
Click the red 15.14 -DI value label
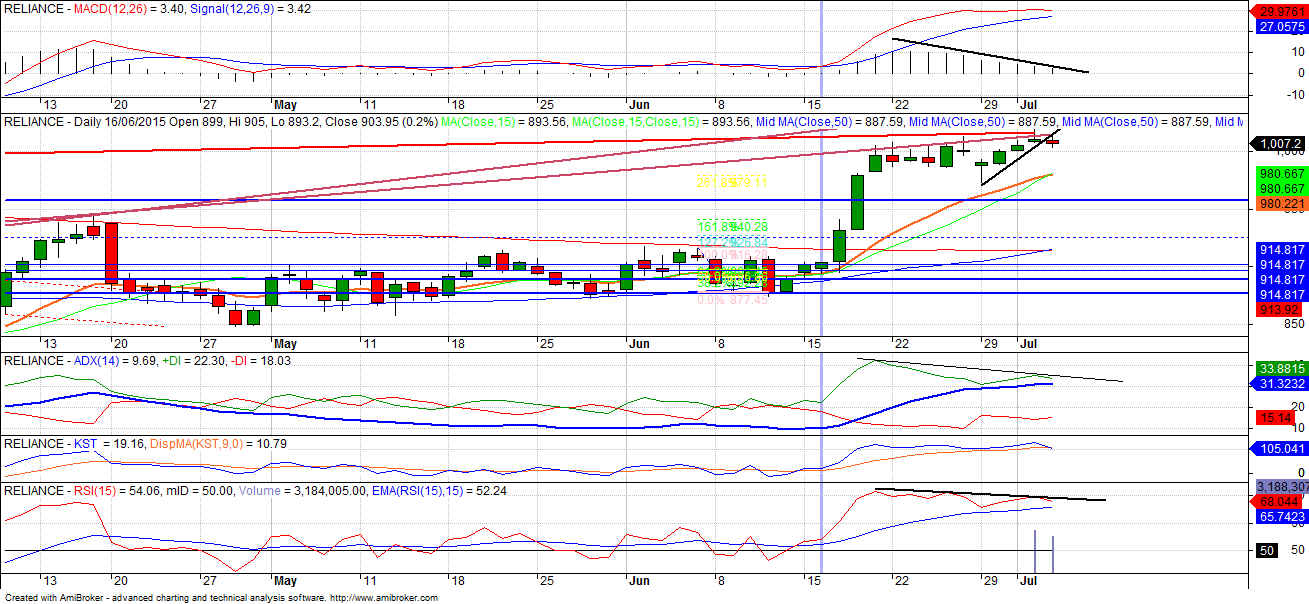pos(1273,417)
